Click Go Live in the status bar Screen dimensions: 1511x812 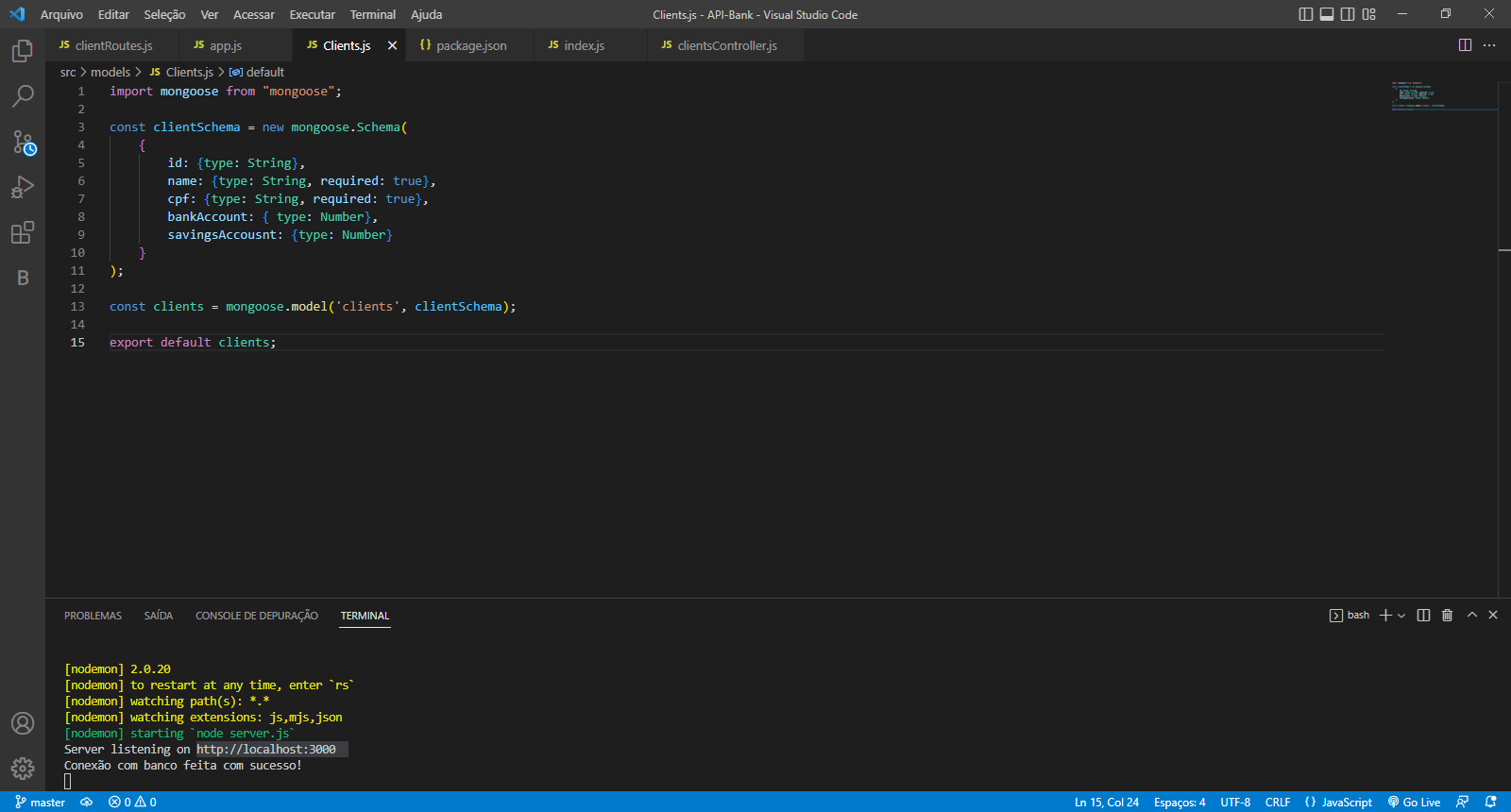tap(1414, 802)
